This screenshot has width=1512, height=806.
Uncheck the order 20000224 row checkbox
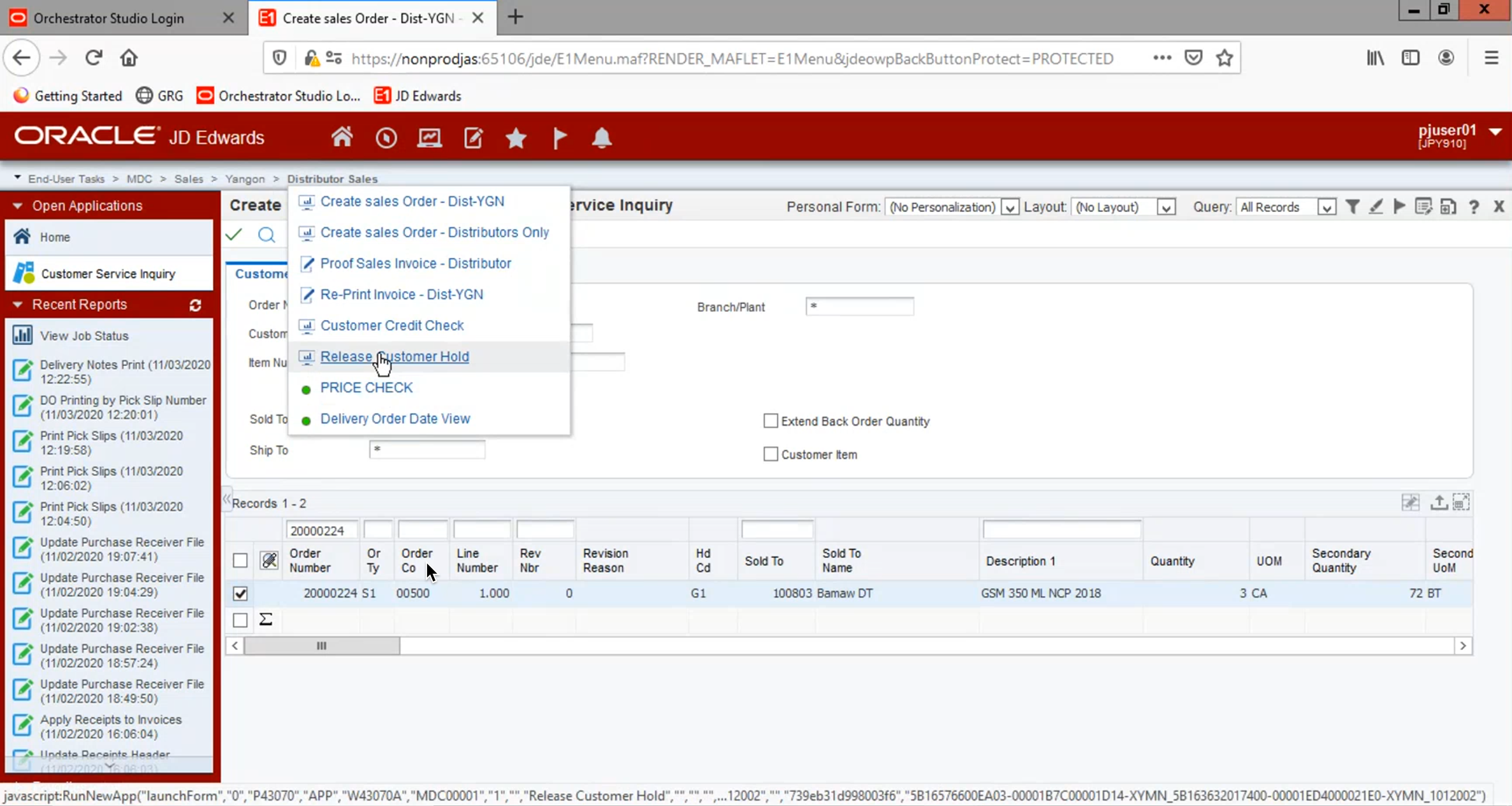[240, 593]
